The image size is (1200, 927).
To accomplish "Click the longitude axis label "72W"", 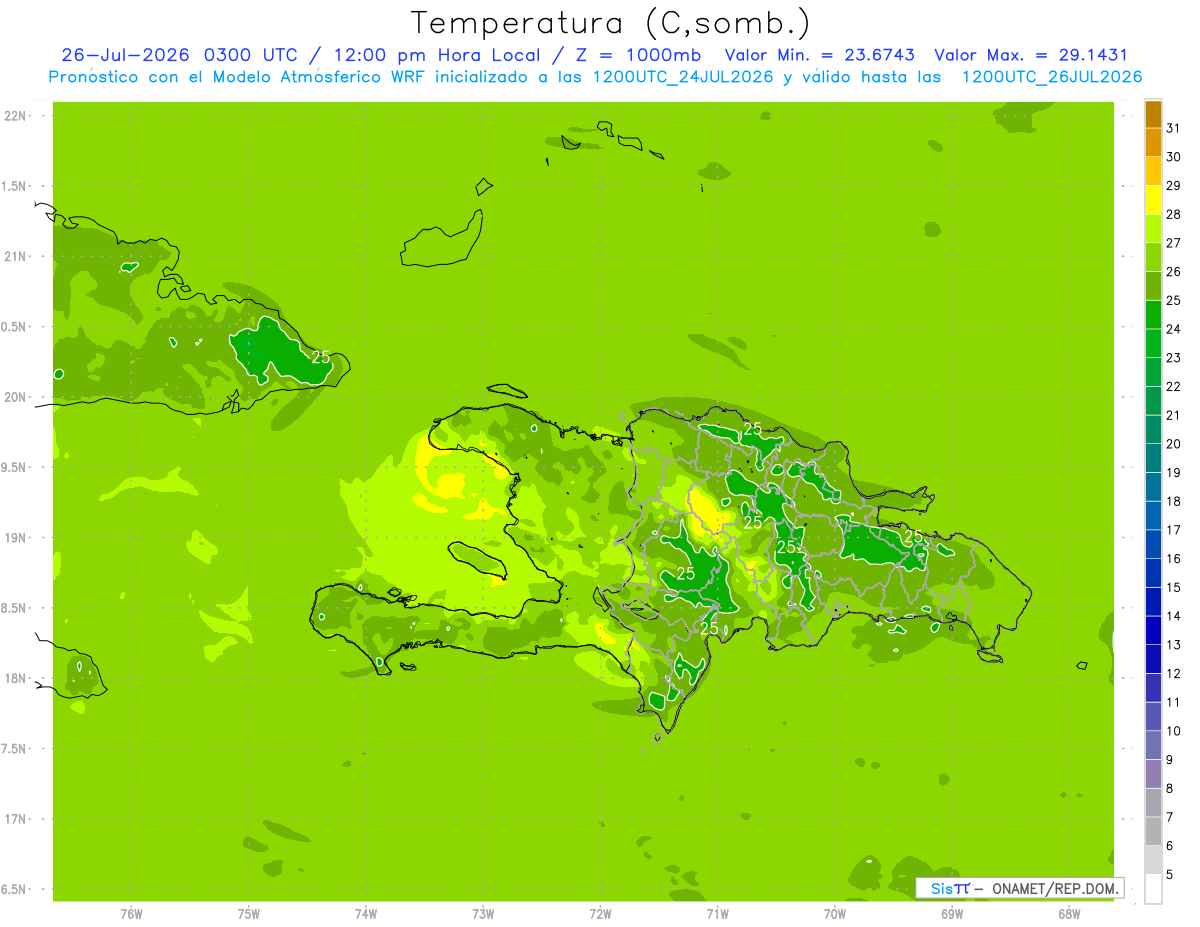I will click(600, 914).
